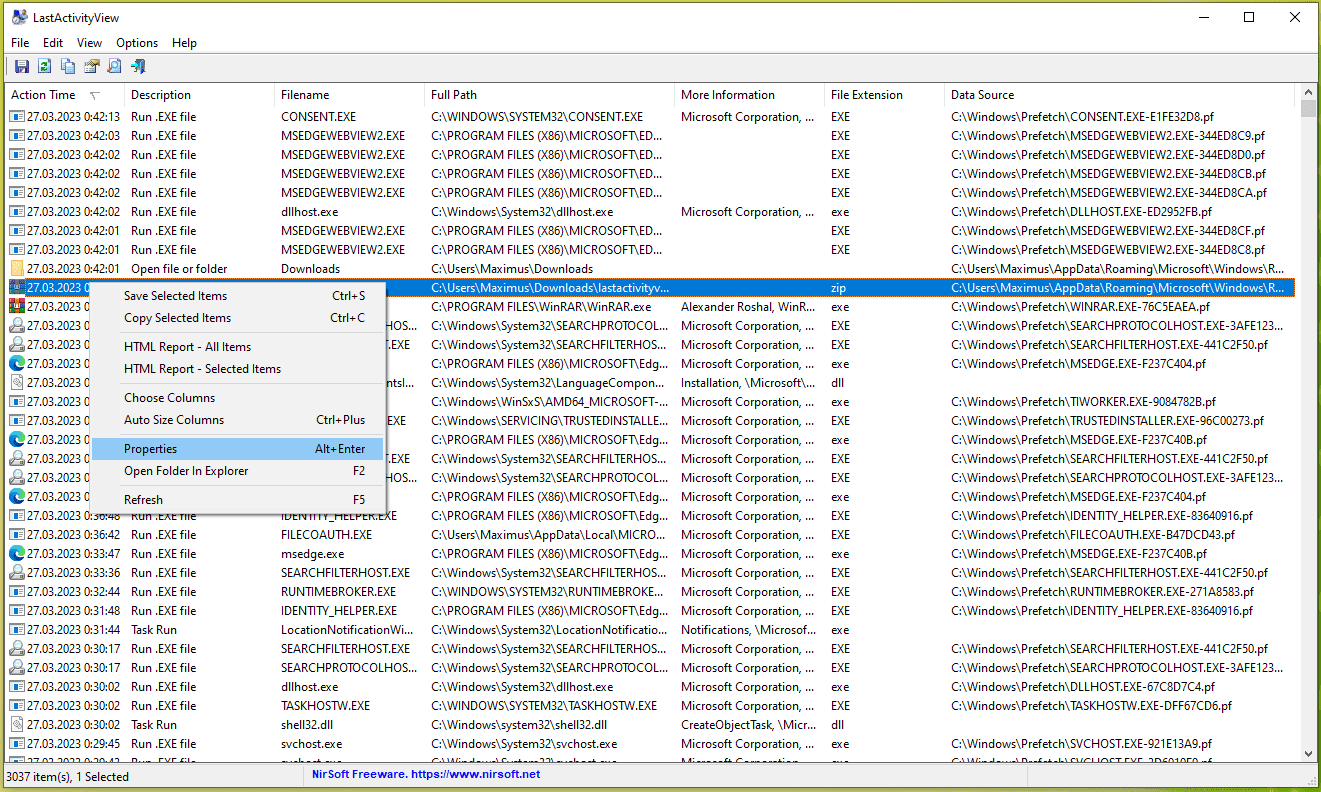Open Properties using the toolbar icon

coord(92,66)
